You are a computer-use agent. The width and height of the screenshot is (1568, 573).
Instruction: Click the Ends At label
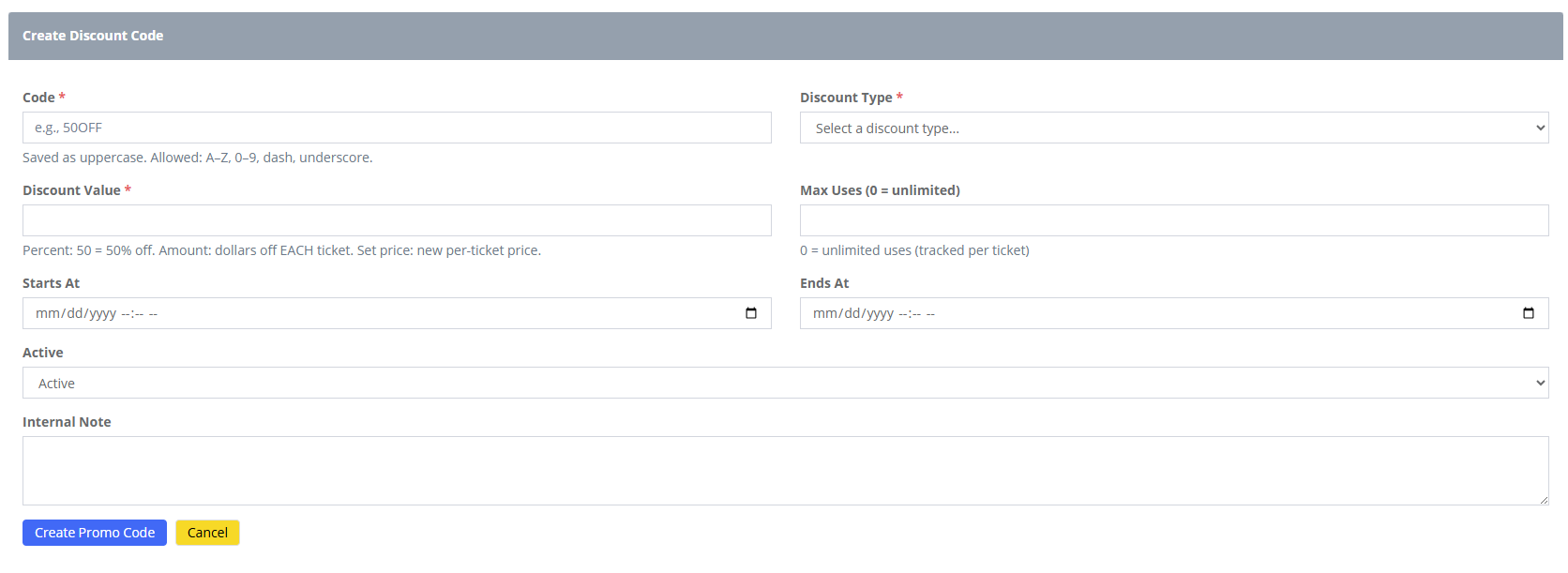[x=824, y=283]
